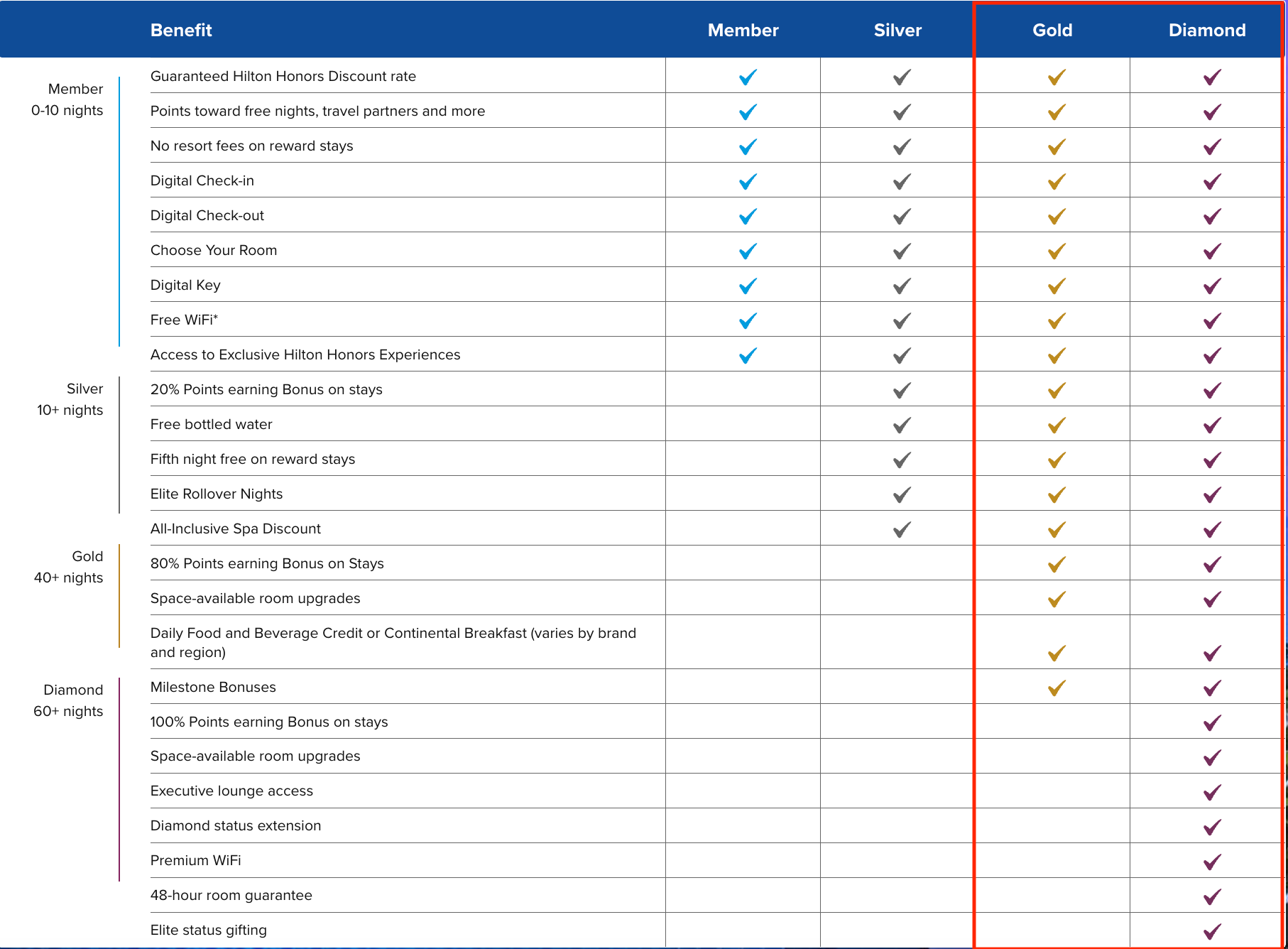Click '20% Points earning Bonus on stays' text
Image resolution: width=1288 pixels, height=949 pixels.
(266, 389)
